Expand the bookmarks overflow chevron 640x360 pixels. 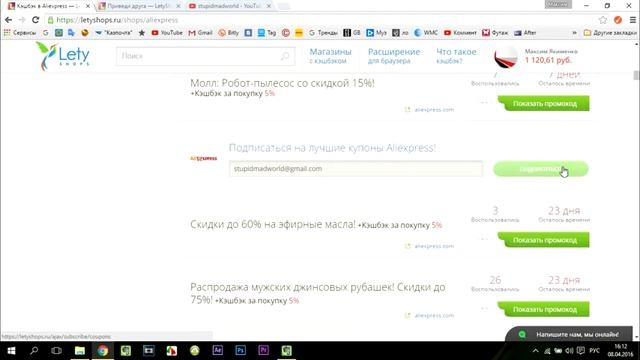[x=574, y=33]
